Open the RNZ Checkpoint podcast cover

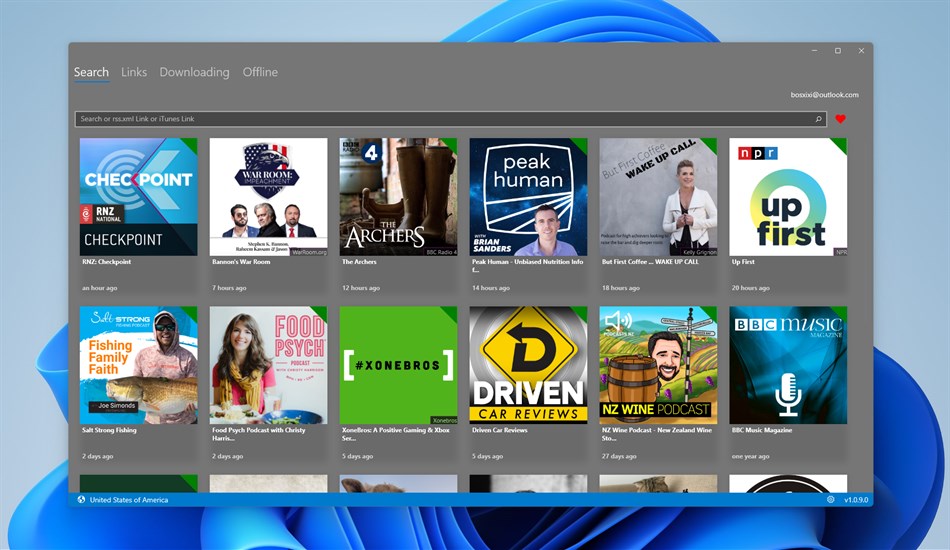coord(139,197)
